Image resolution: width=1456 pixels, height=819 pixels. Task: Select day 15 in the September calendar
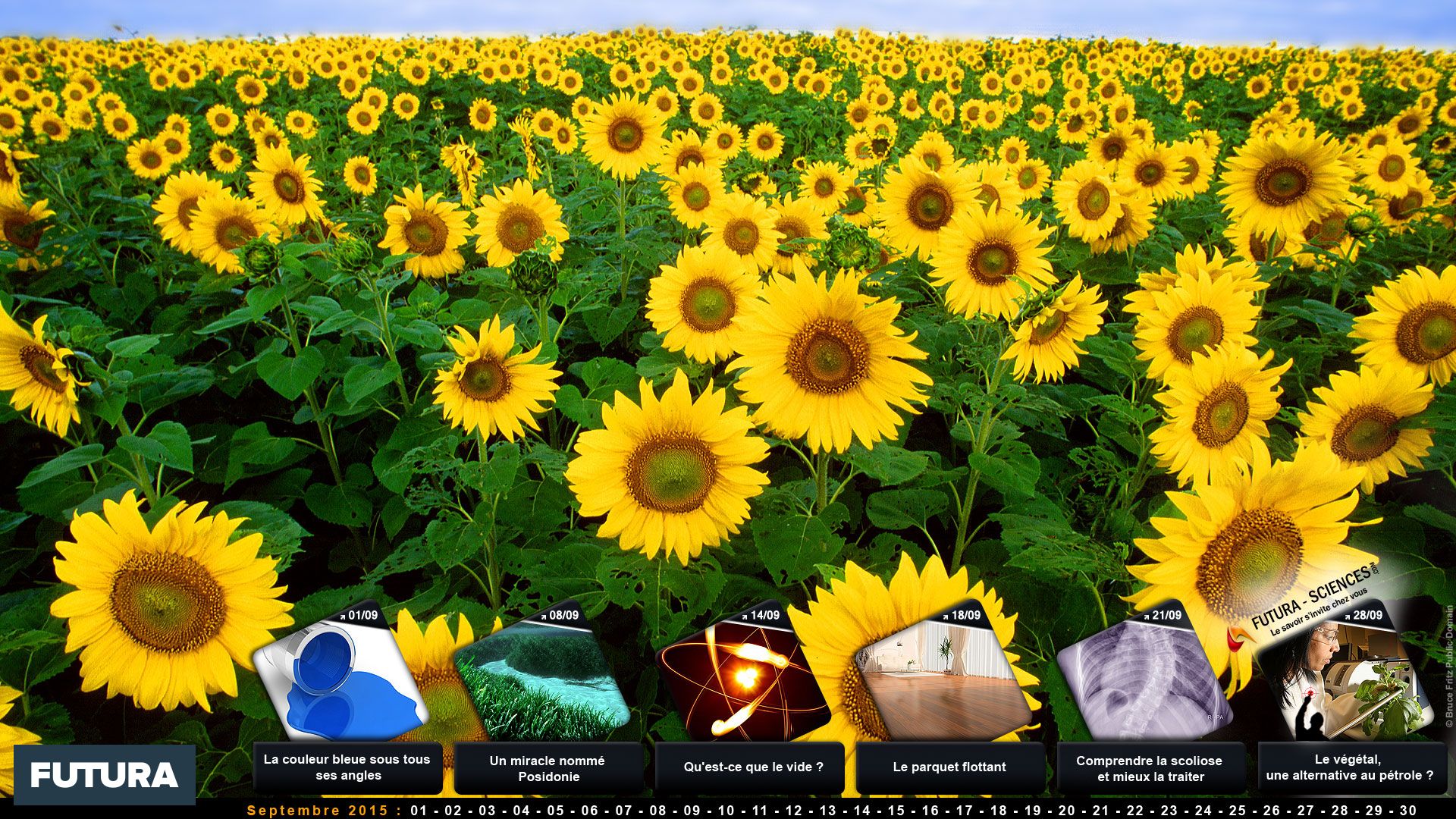pyautogui.click(x=896, y=810)
